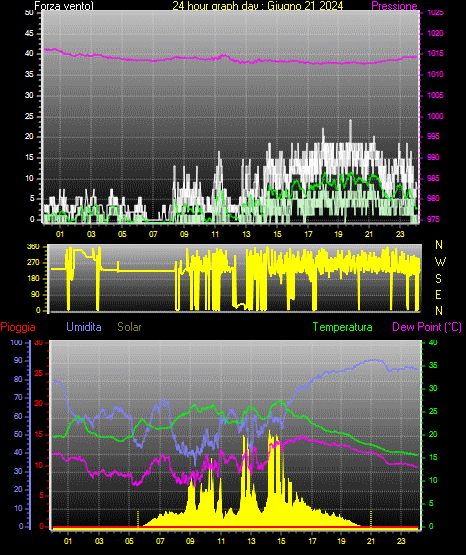Screen dimensions: 466x555
Task: Click hour "13" under the wind chart
Action: 246,234
